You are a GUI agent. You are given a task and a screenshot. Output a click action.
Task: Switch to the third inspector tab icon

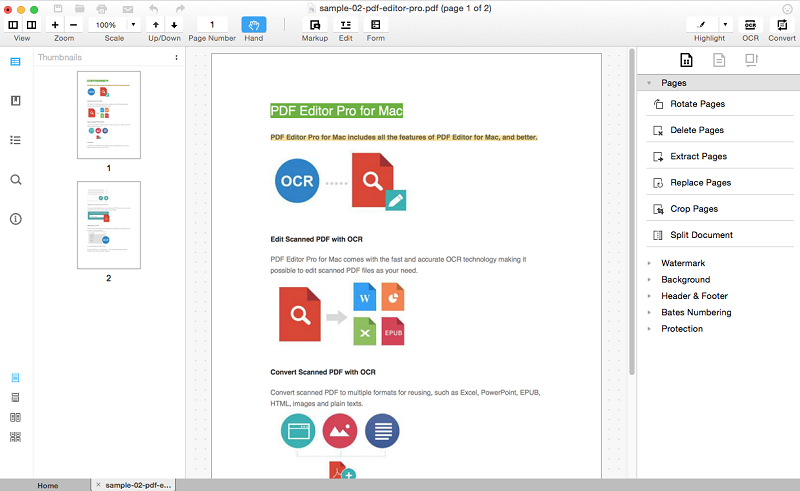752,60
